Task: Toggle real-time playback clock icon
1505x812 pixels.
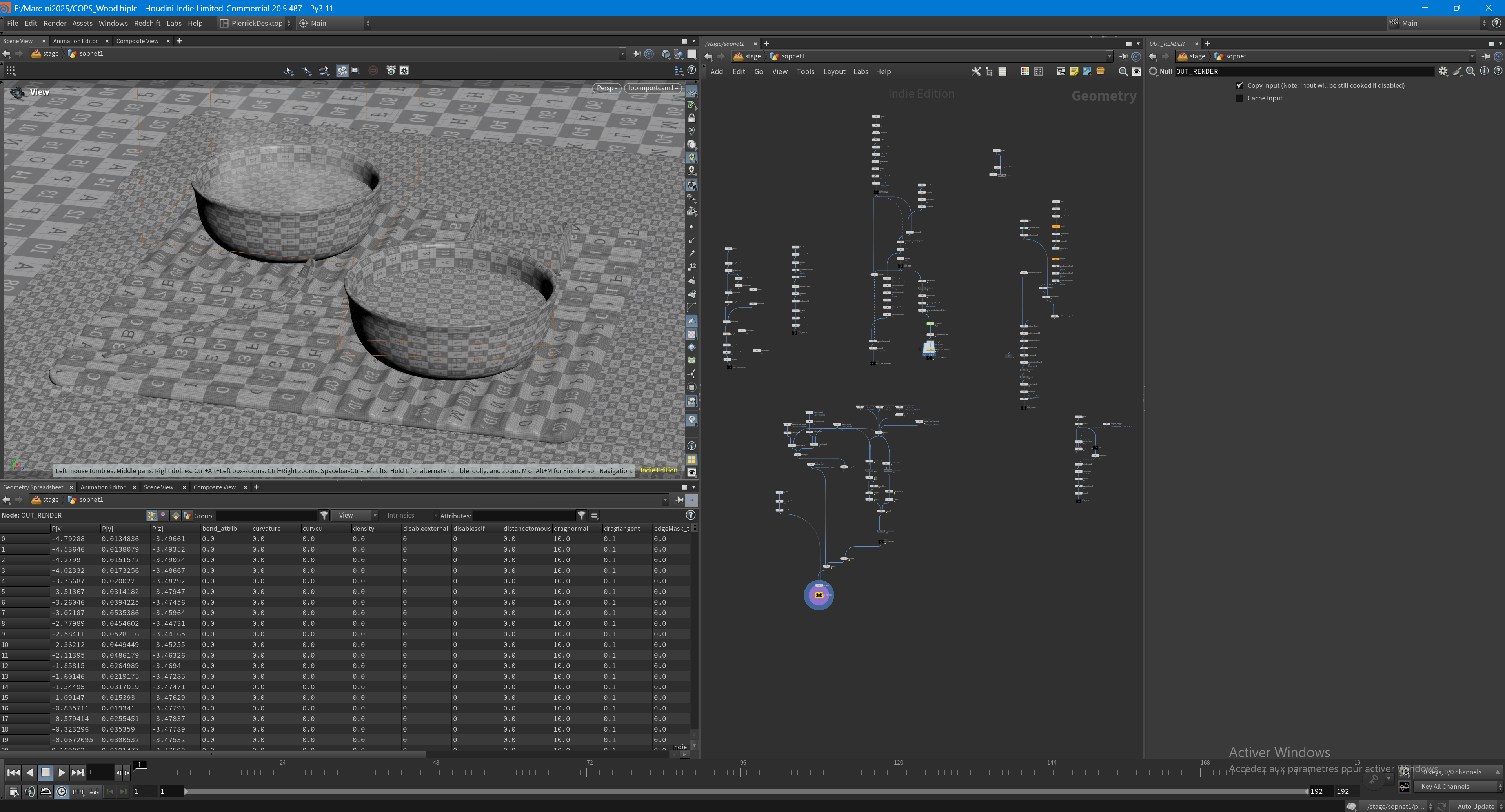Action: pos(61,792)
